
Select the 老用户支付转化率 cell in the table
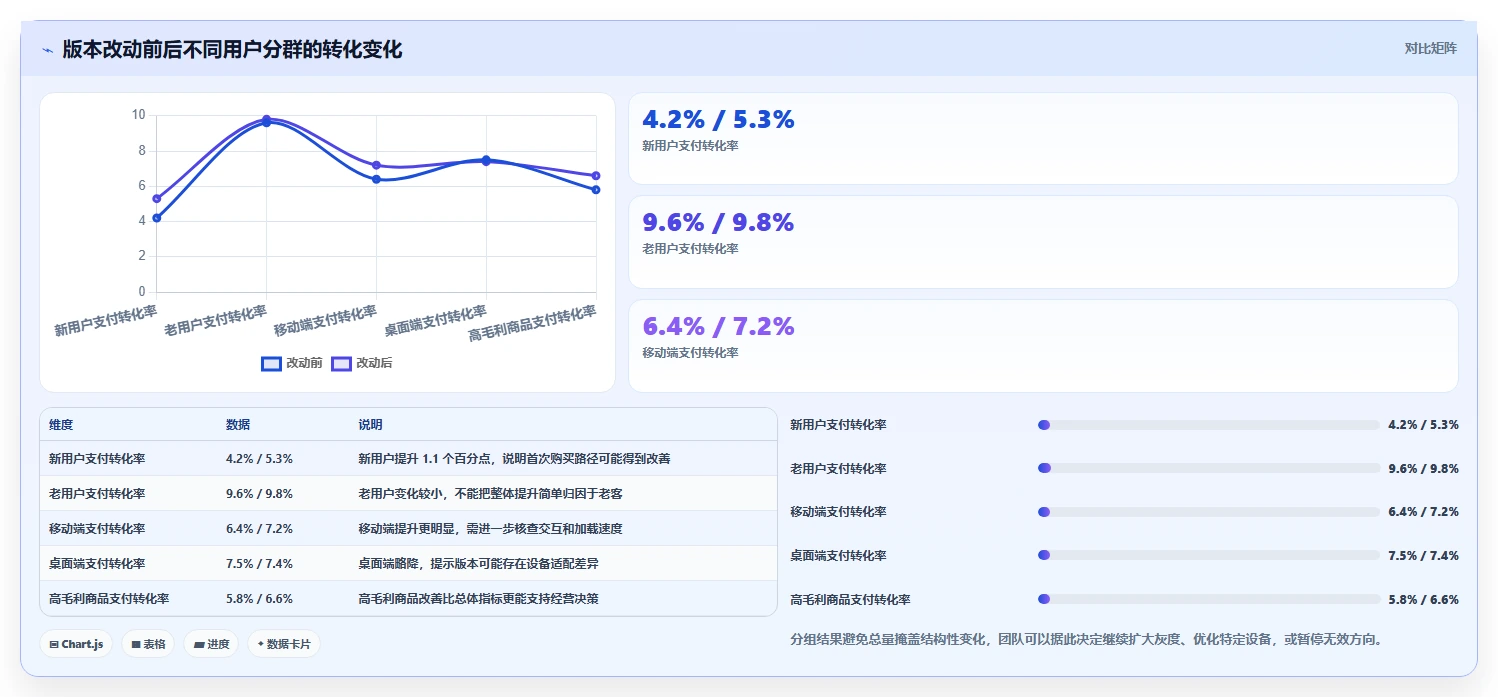point(97,494)
